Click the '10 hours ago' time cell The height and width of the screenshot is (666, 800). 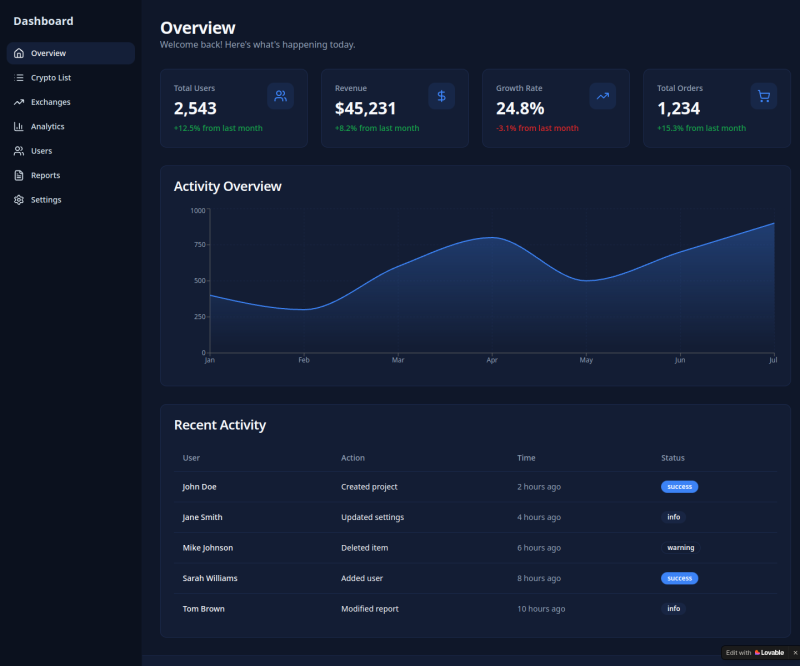tap(541, 609)
